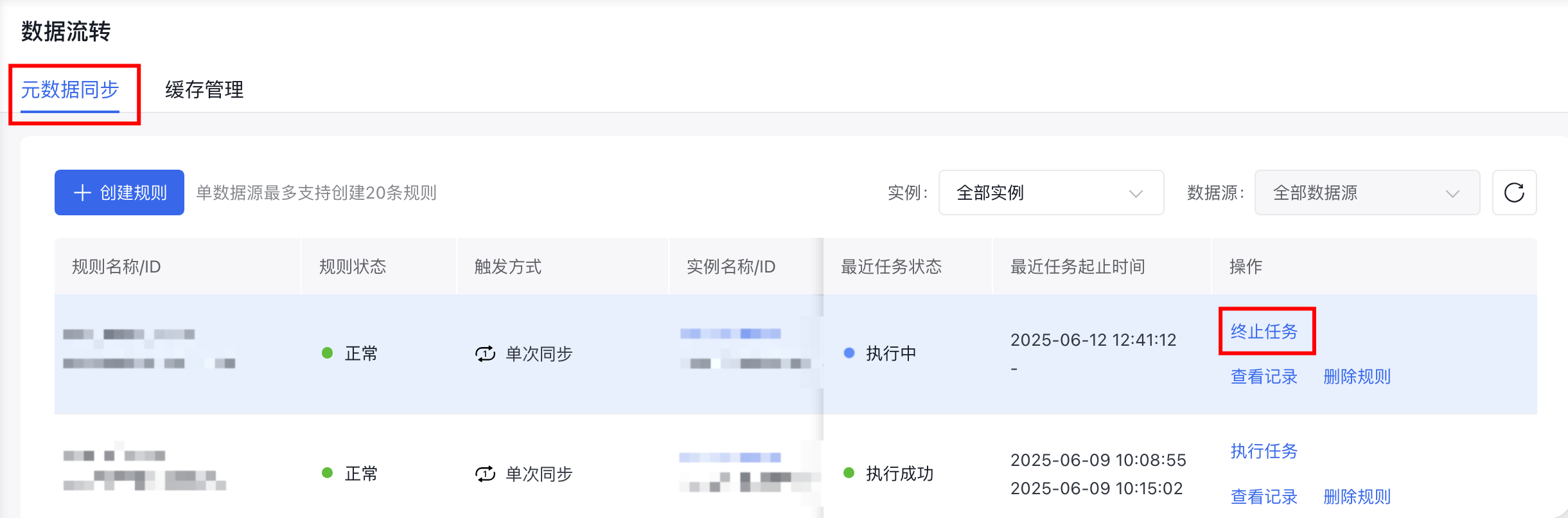Click 终止任务 link for running task
This screenshot has width=1568, height=518.
pos(1264,331)
